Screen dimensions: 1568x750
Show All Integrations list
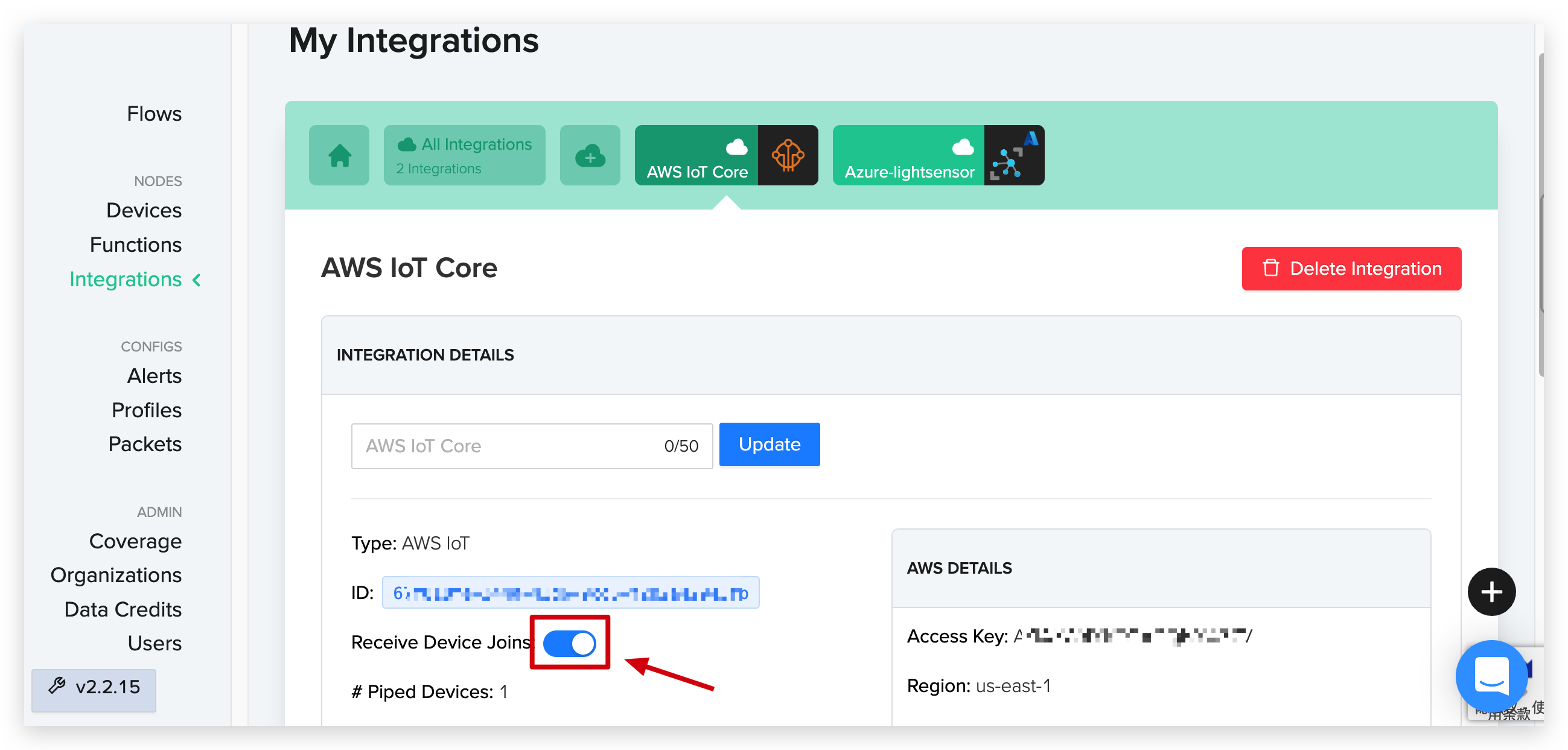(465, 155)
